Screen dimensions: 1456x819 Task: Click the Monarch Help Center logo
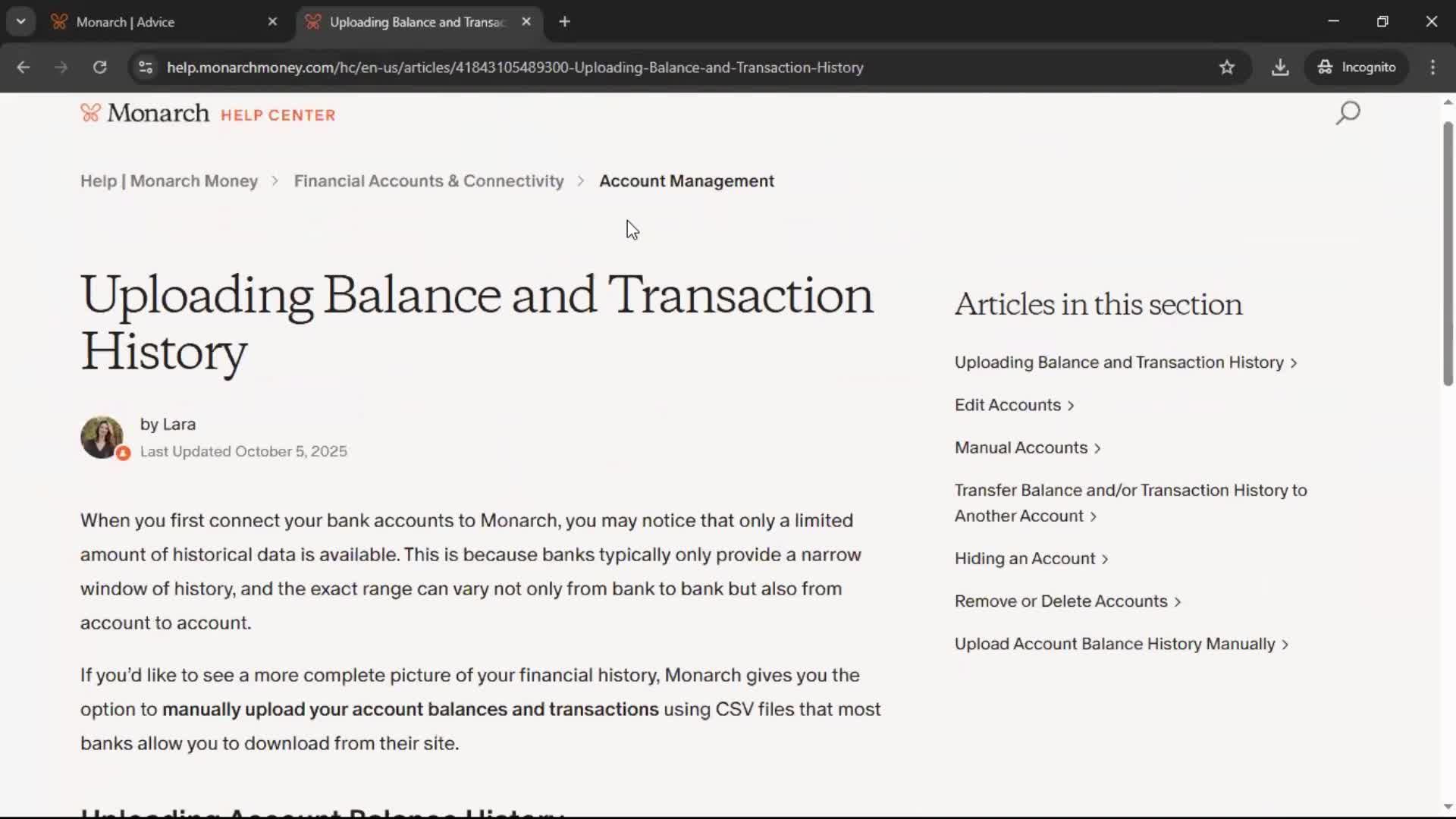click(x=208, y=114)
